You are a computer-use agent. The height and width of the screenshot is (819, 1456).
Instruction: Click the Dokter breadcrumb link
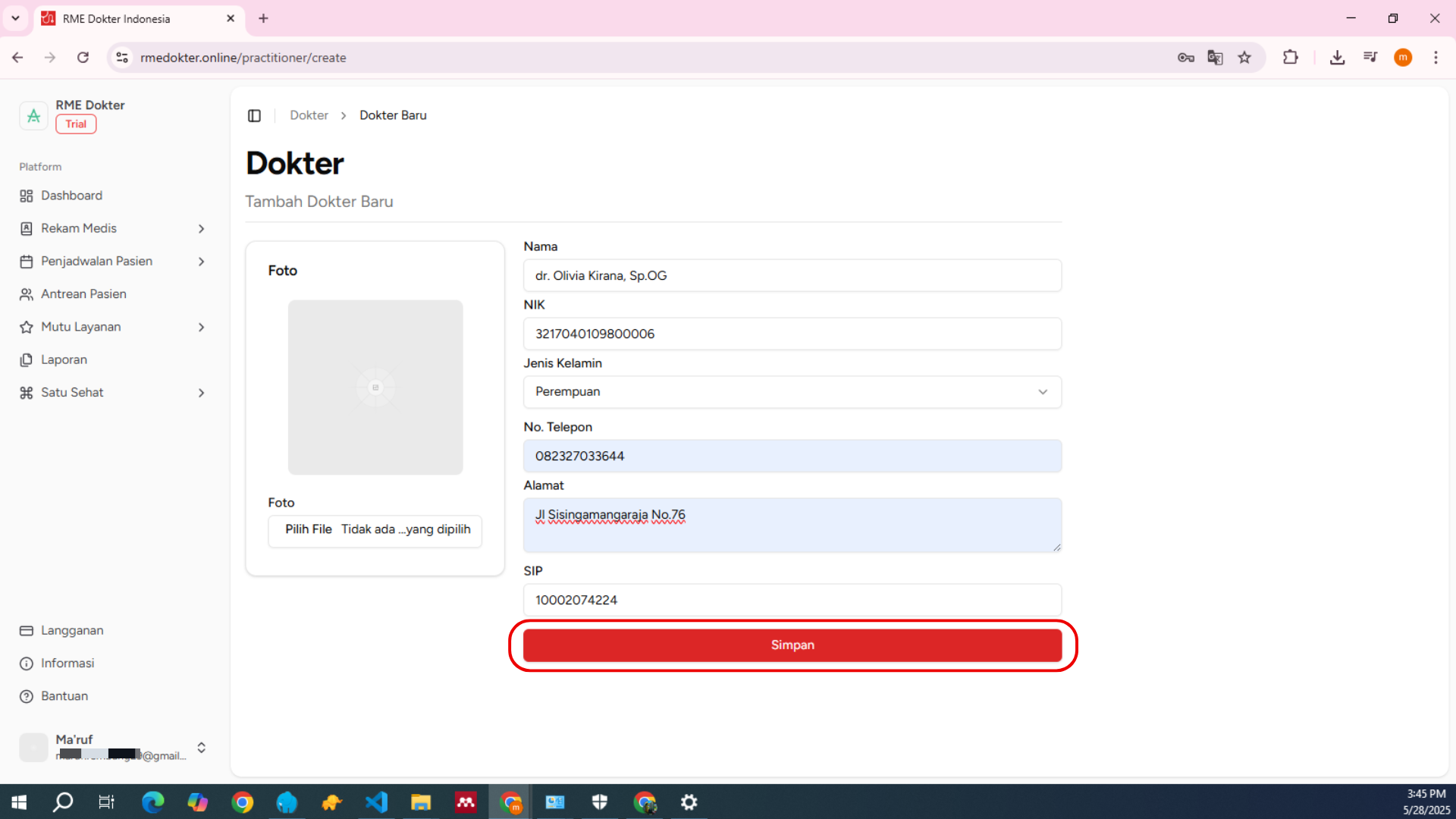pos(309,115)
